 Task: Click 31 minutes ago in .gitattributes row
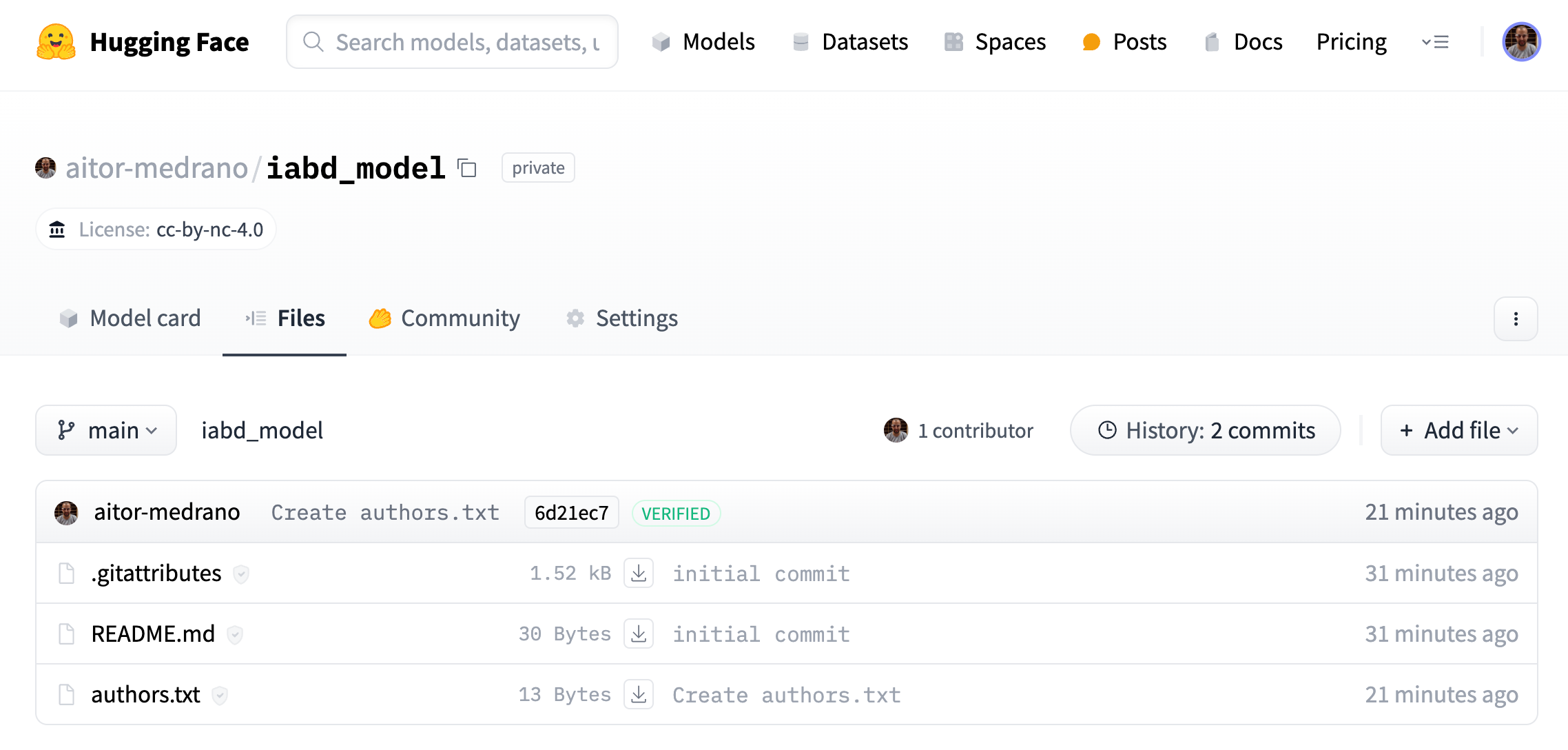point(1441,574)
